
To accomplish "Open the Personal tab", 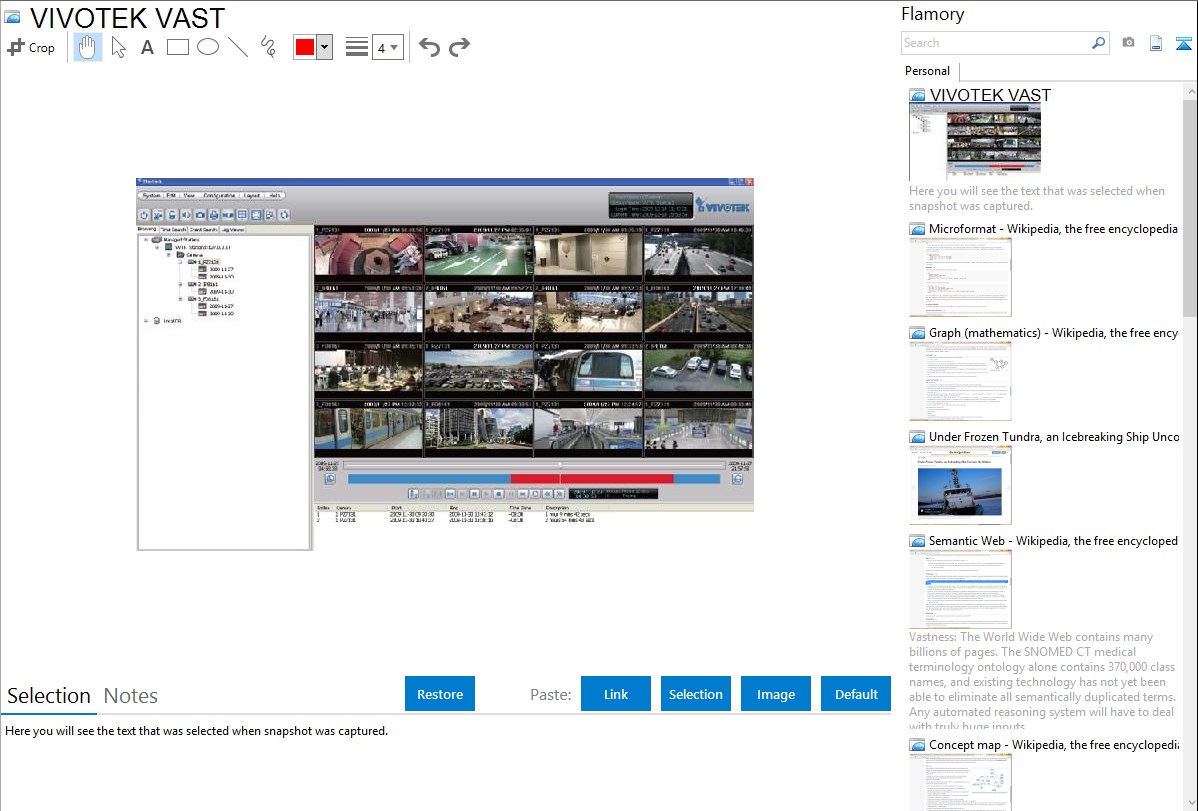I will pos(928,71).
